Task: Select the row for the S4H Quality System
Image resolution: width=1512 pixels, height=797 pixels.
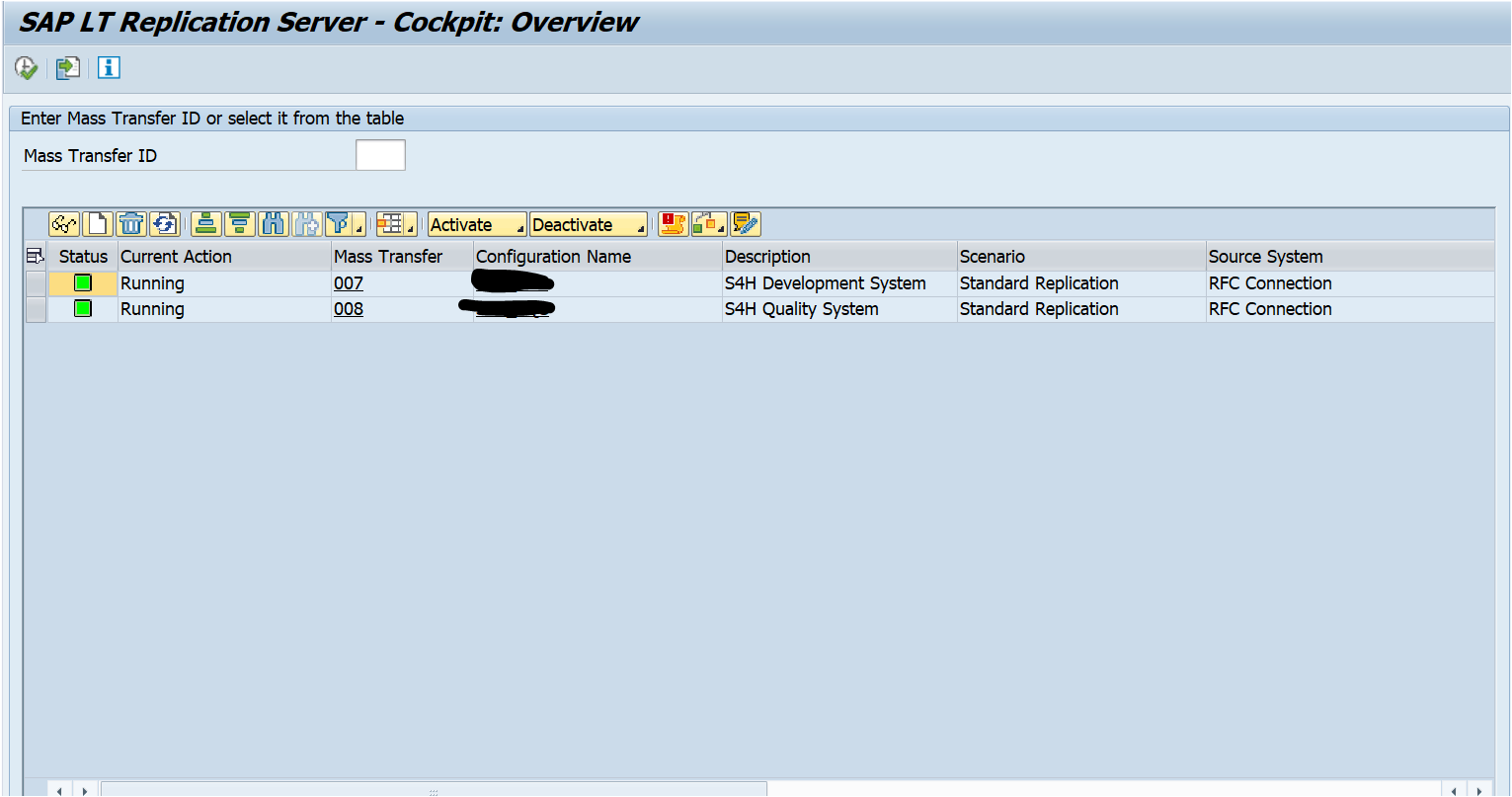Action: [x=37, y=308]
